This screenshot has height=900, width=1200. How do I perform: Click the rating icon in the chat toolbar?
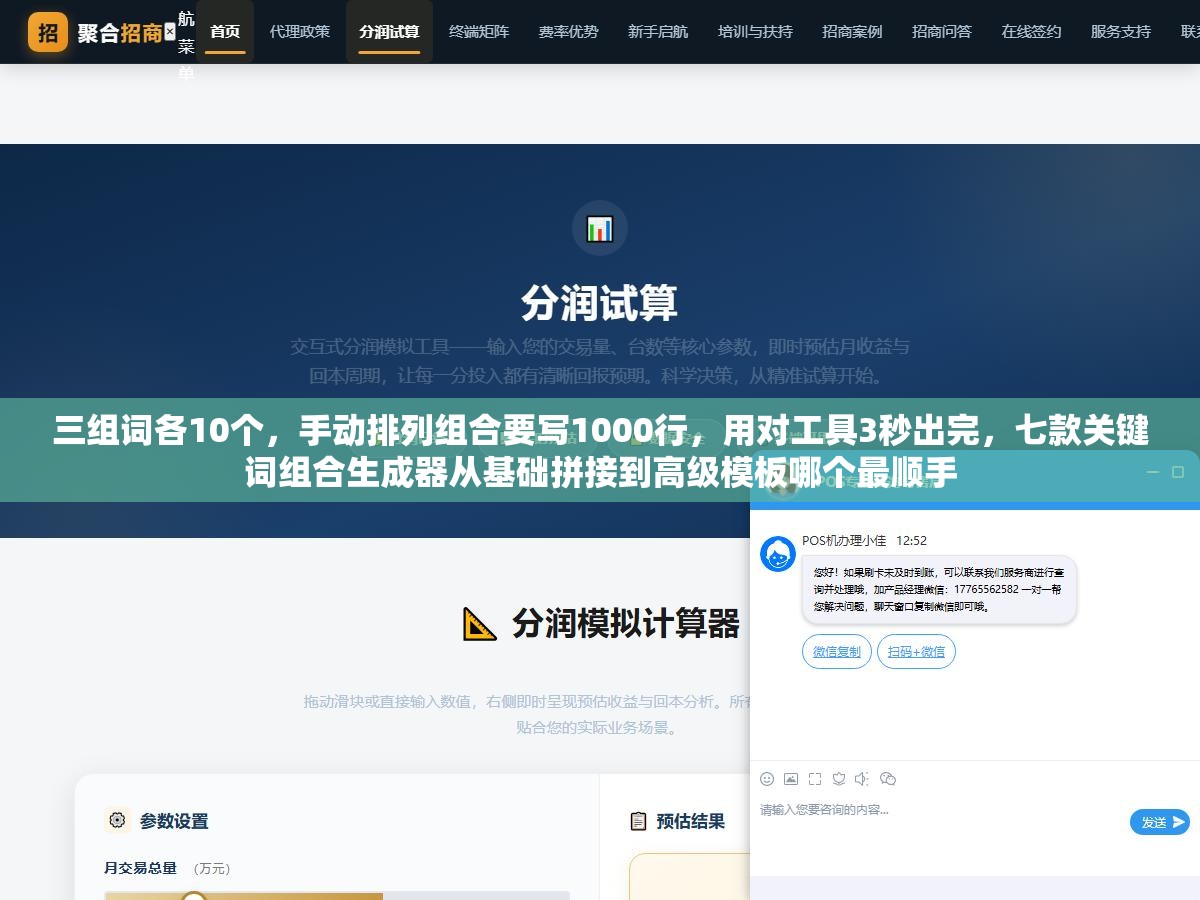point(839,778)
